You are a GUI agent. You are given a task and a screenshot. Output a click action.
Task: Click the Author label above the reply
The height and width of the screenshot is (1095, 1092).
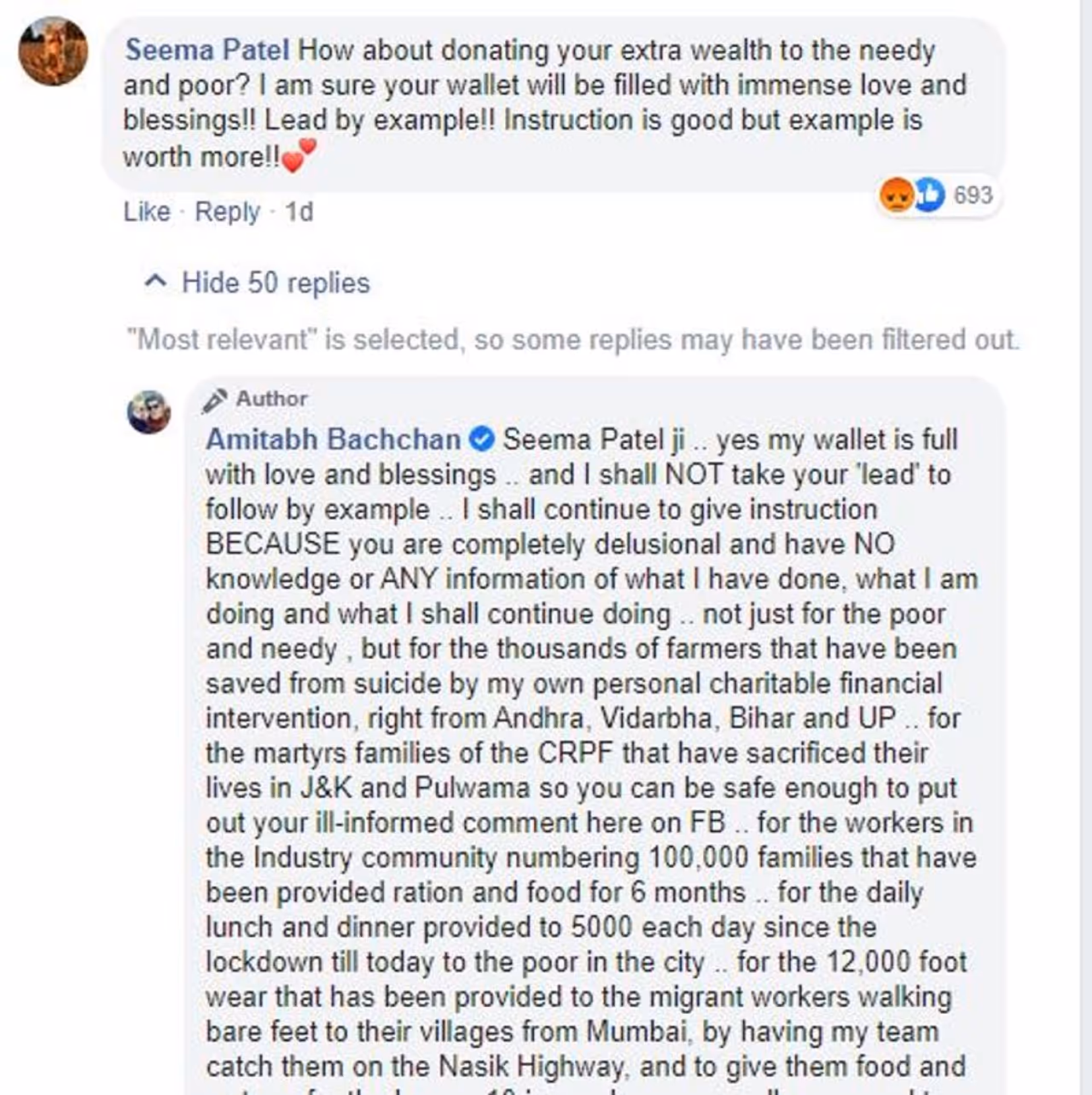271,399
